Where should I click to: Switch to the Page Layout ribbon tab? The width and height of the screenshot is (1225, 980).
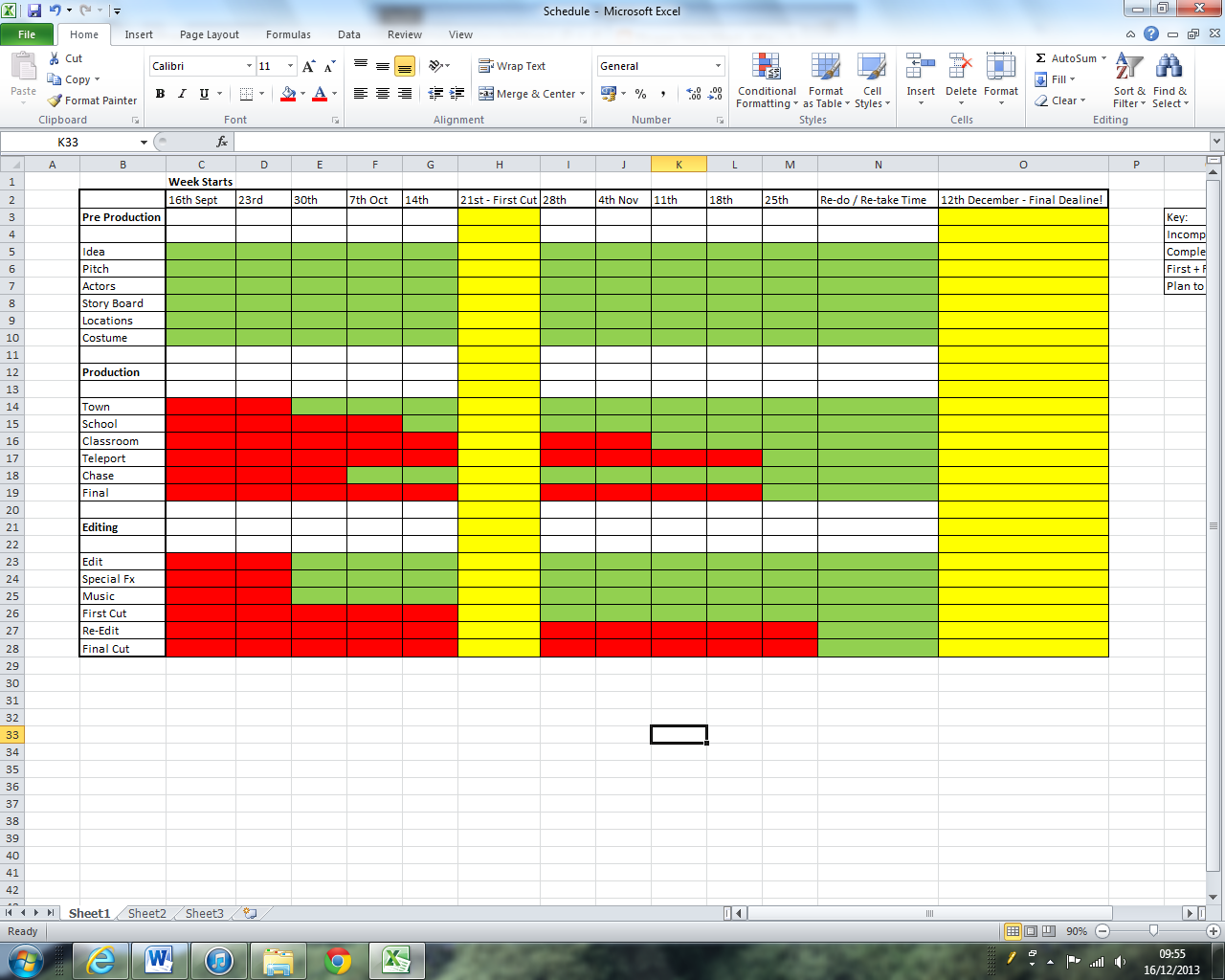[209, 34]
